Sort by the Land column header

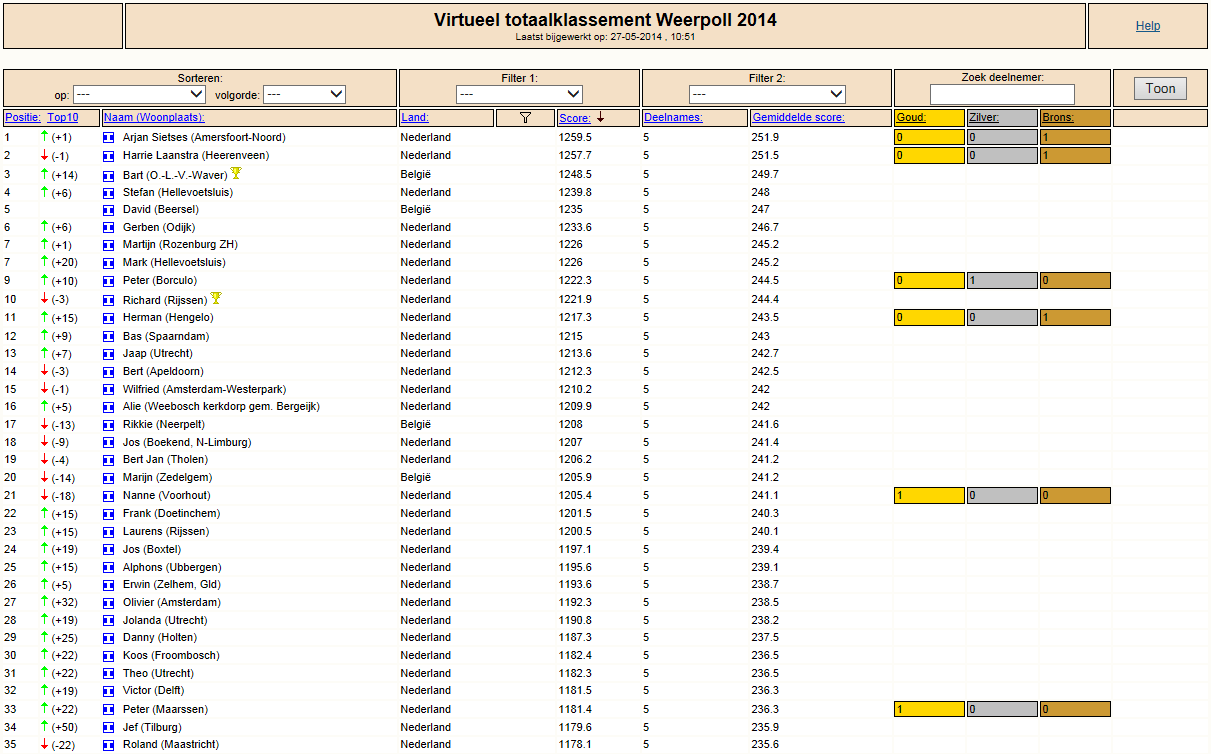[x=415, y=118]
